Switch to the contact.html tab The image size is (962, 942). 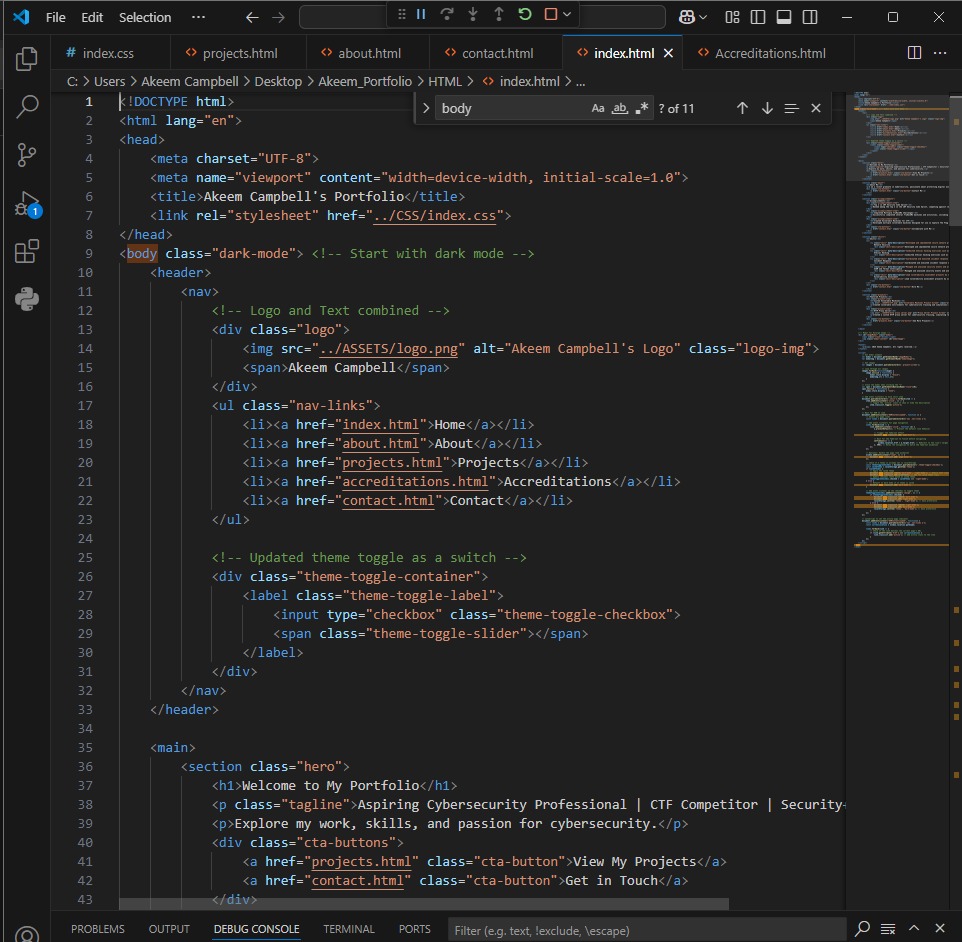point(496,53)
